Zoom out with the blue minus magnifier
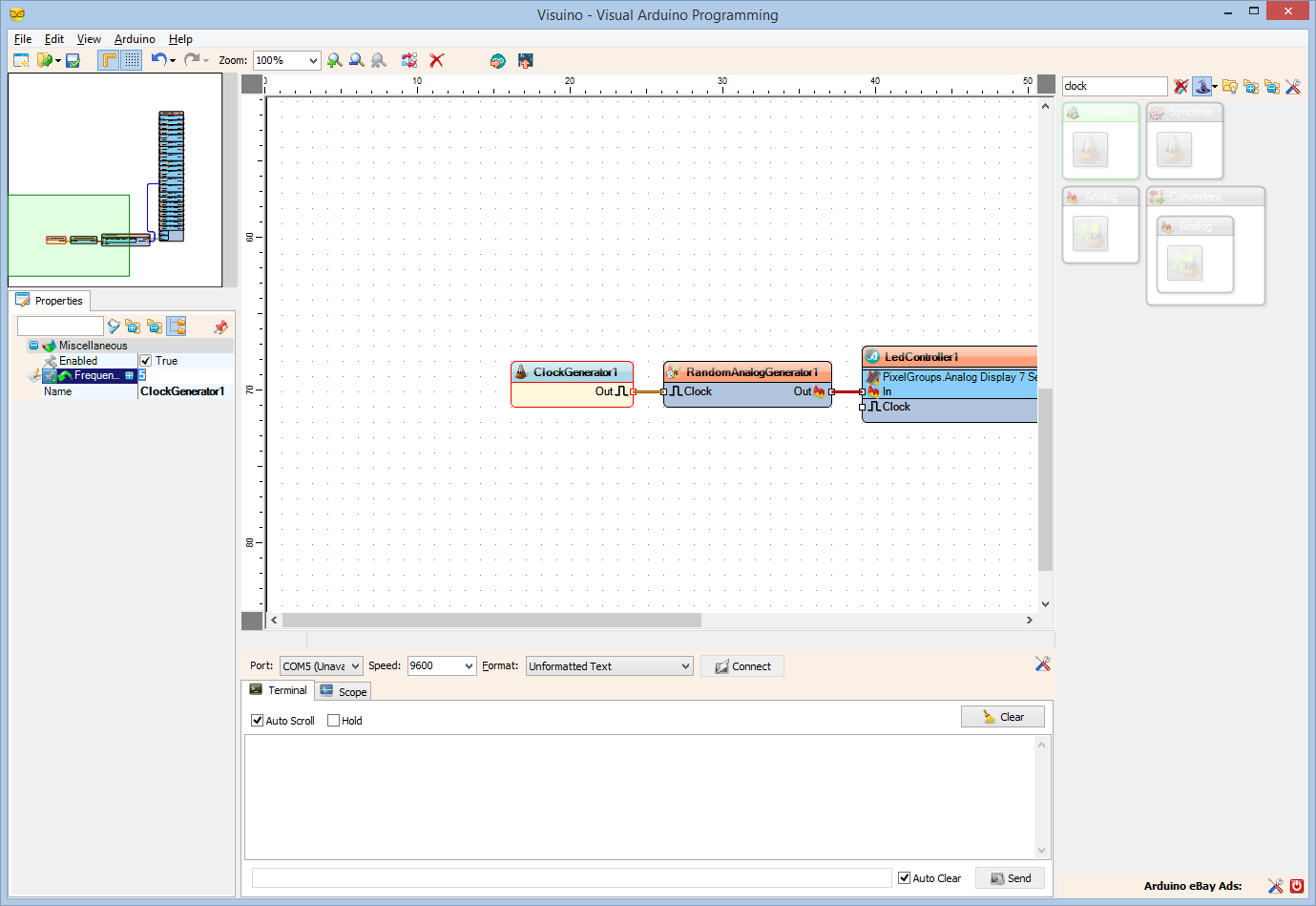Screen dimensions: 1316x906 pyautogui.click(x=357, y=60)
